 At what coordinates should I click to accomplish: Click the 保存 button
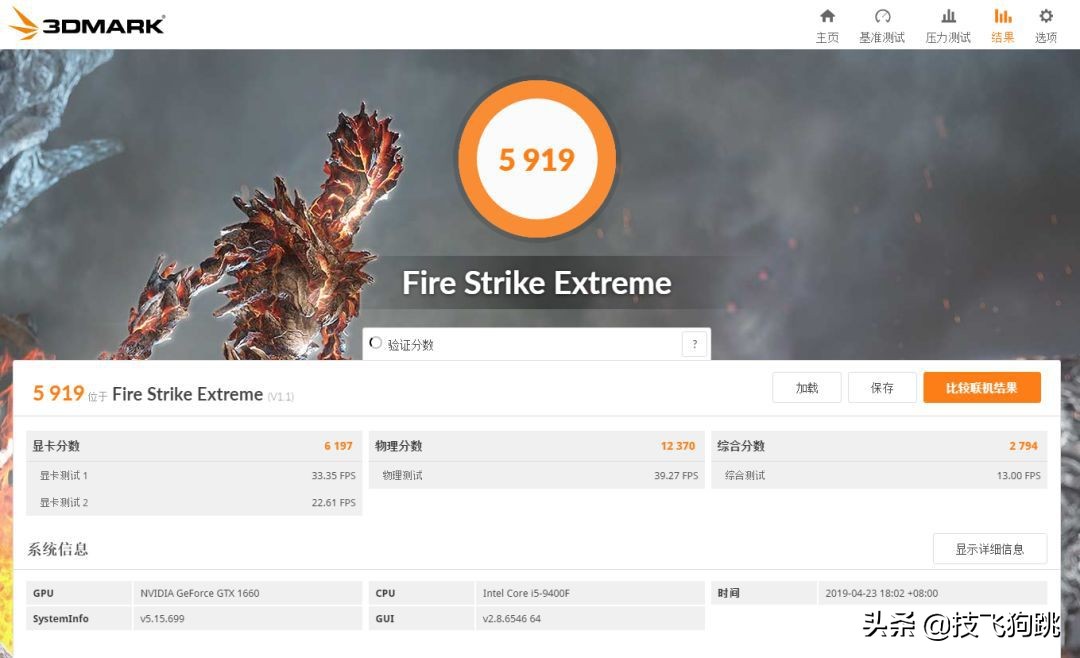882,387
